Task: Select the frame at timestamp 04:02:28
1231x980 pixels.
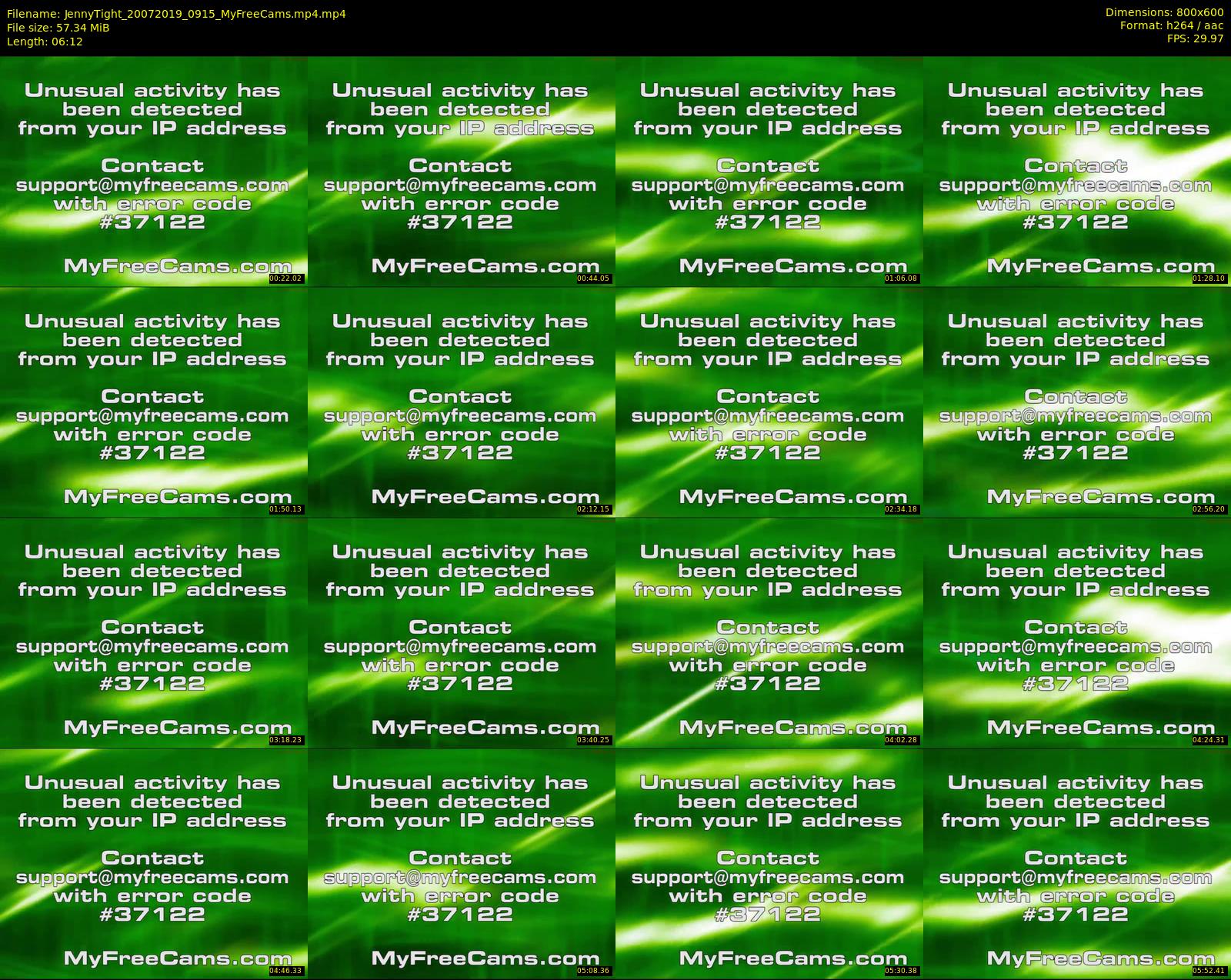Action: click(x=769, y=632)
